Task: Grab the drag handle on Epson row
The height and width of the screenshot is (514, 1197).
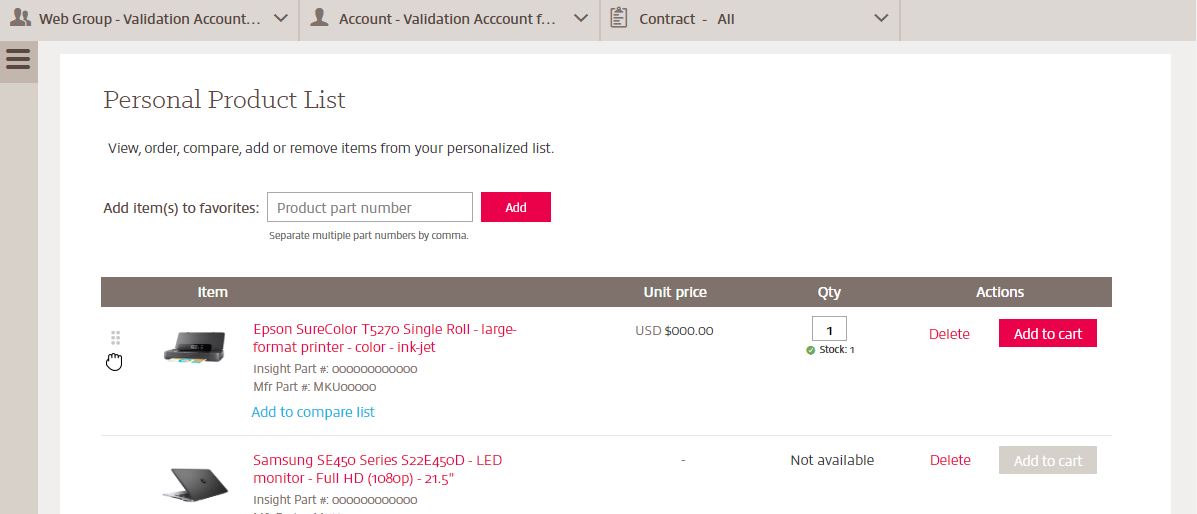Action: pyautogui.click(x=115, y=338)
